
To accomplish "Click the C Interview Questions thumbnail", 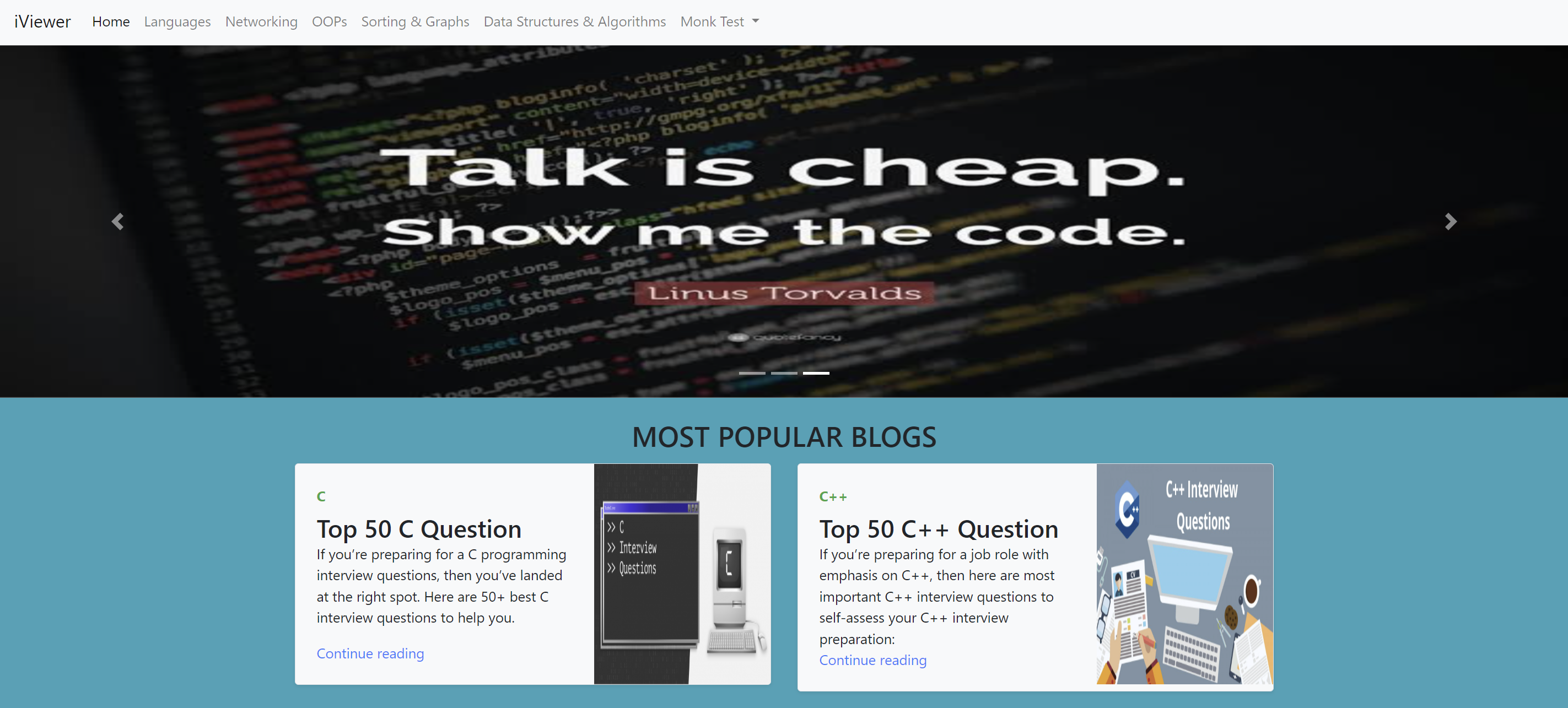I will click(x=682, y=574).
